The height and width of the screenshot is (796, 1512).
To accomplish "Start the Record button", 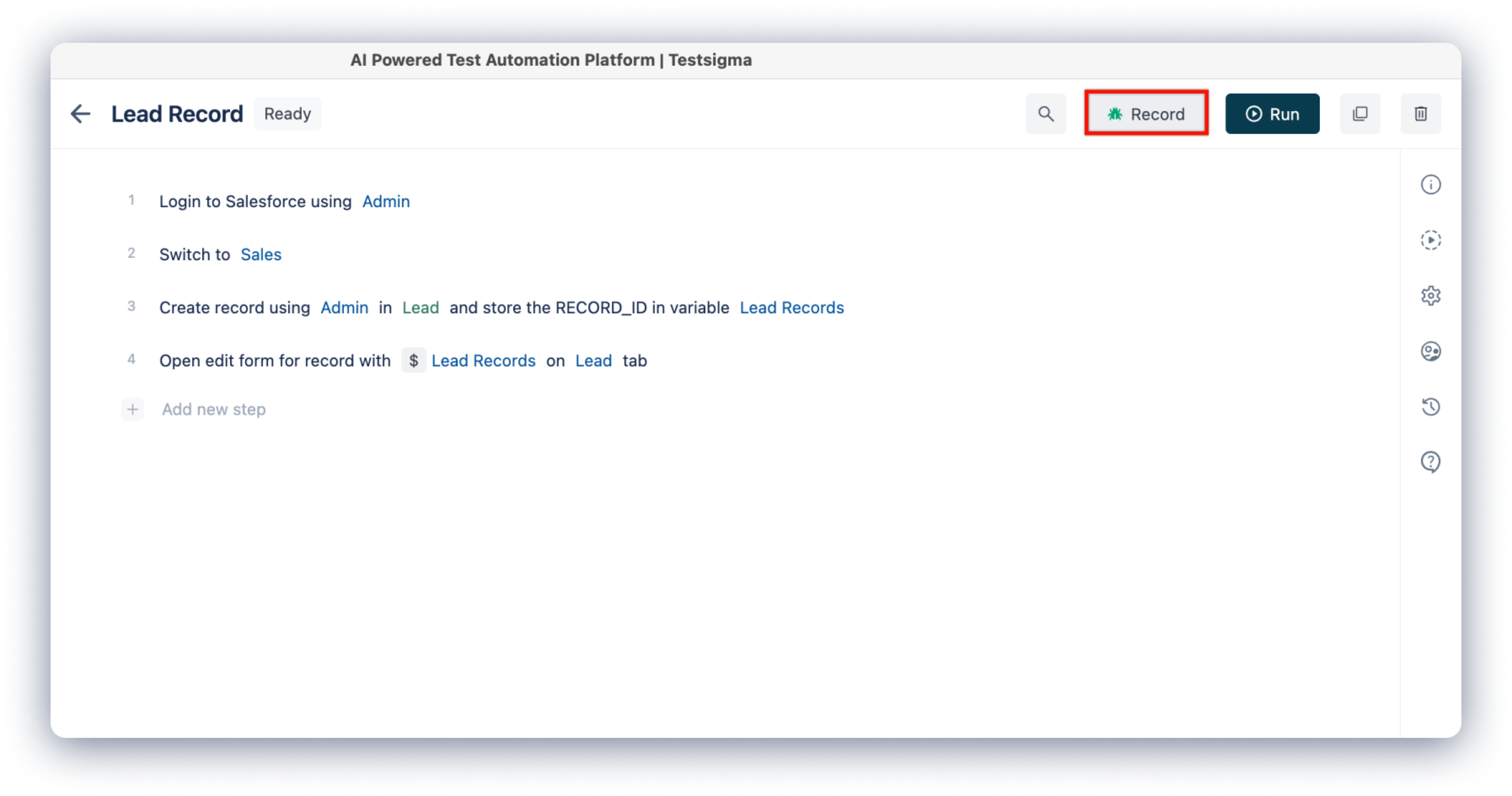I will click(1146, 114).
